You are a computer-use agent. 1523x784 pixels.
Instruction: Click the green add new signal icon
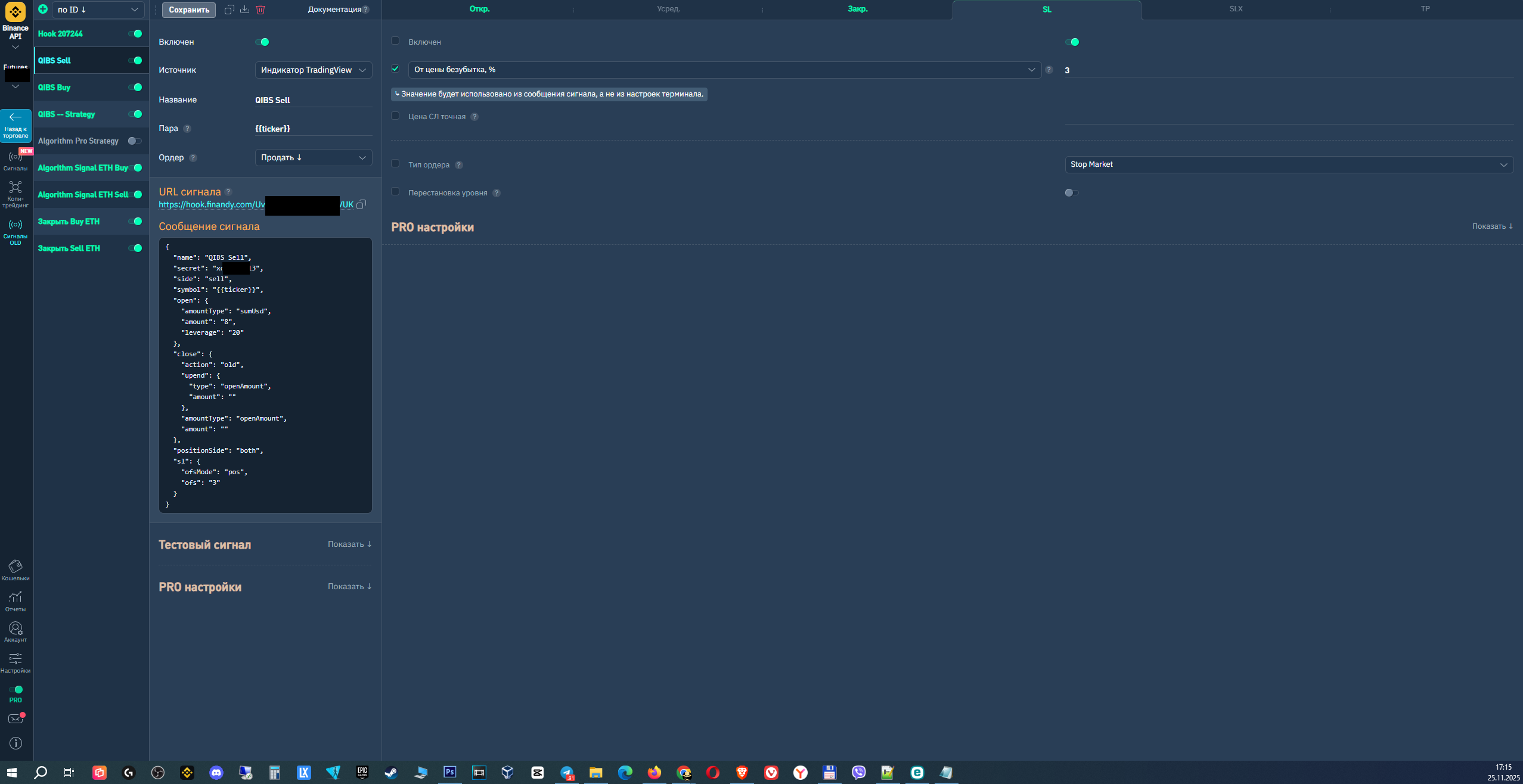pyautogui.click(x=43, y=9)
